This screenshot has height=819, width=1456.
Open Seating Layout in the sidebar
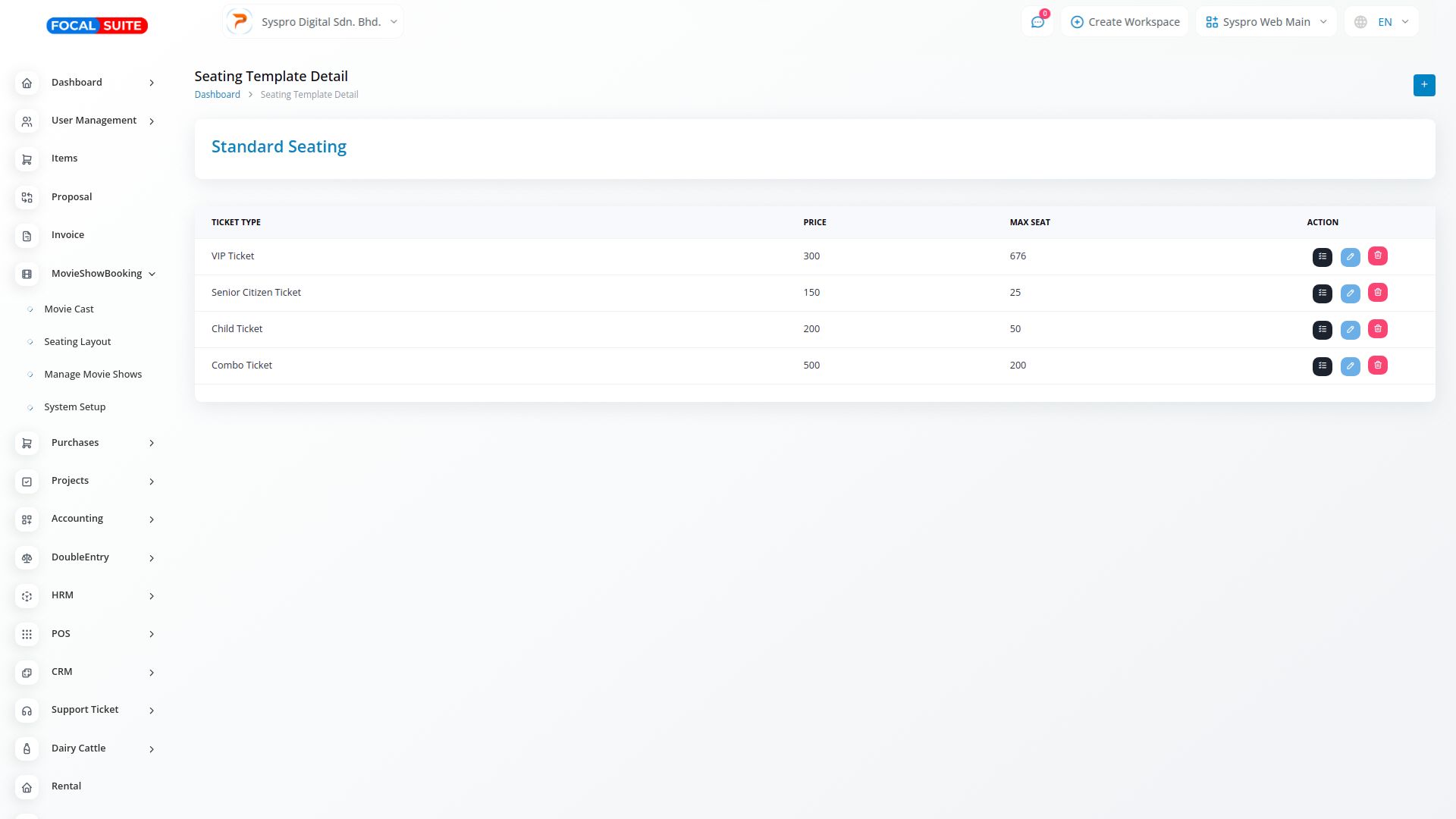coord(77,342)
